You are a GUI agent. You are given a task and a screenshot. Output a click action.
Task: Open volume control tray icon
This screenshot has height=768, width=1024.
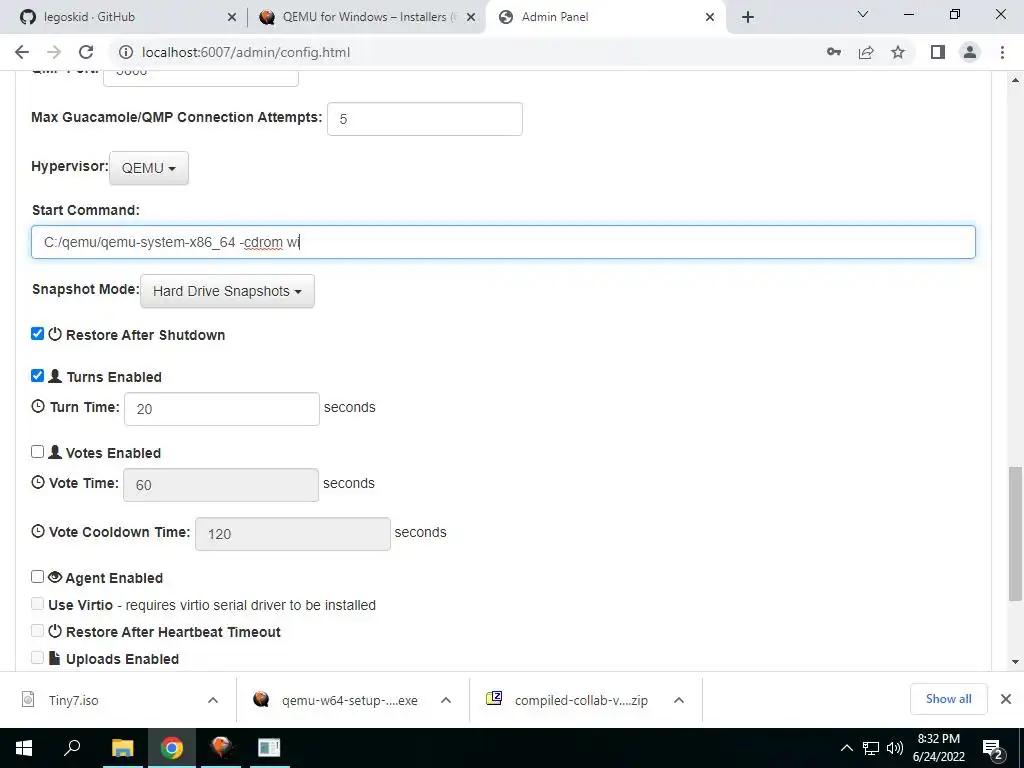coord(895,748)
